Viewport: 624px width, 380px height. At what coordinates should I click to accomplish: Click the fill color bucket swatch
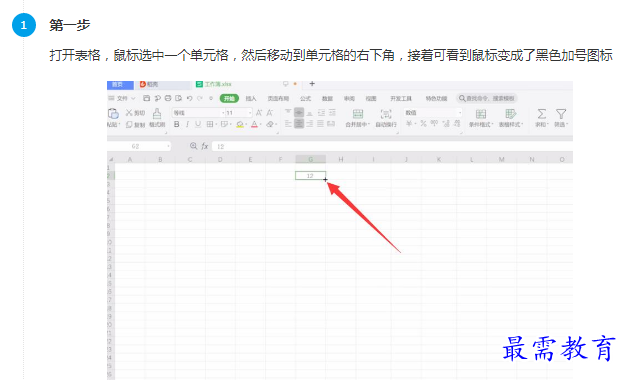(x=240, y=124)
